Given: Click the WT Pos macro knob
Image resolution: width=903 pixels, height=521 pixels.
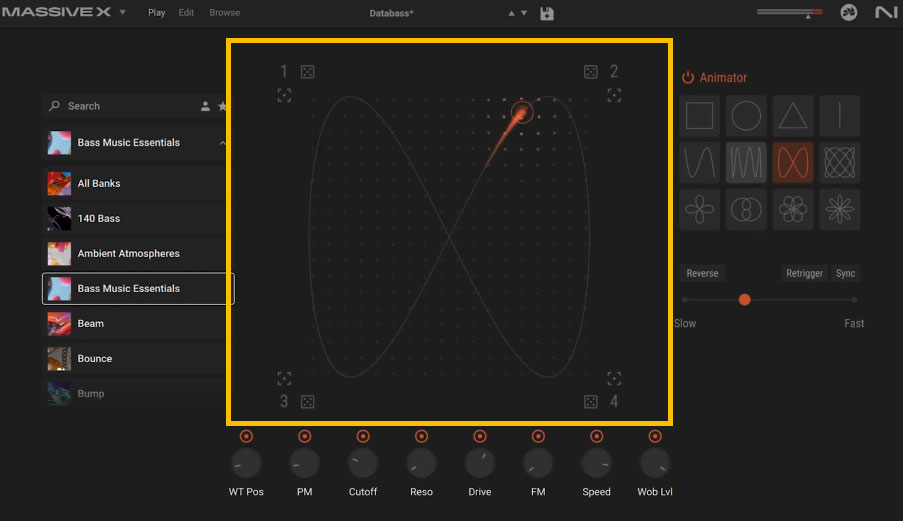Looking at the screenshot, I should pos(246,463).
